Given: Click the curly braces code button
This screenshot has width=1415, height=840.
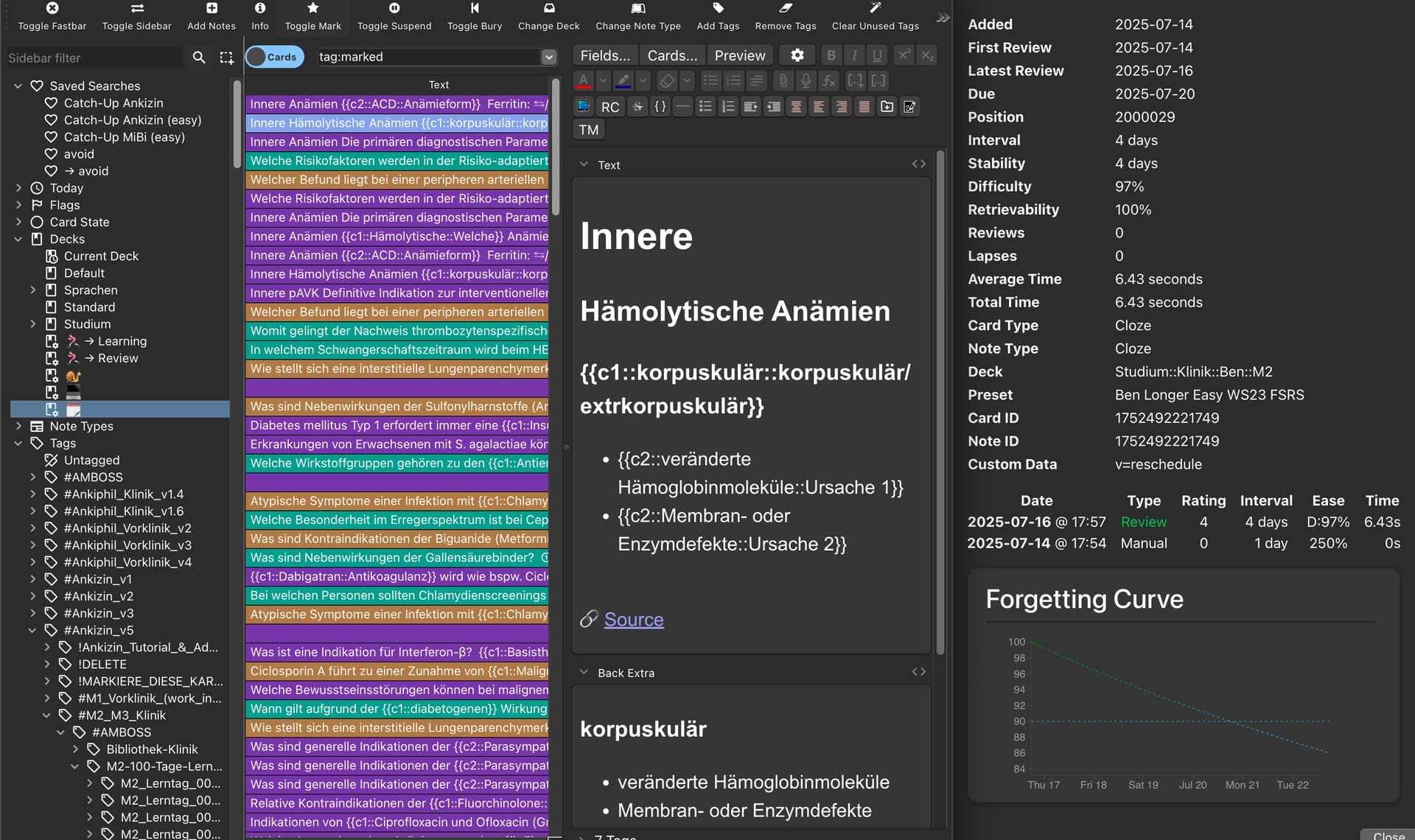Looking at the screenshot, I should click(660, 107).
